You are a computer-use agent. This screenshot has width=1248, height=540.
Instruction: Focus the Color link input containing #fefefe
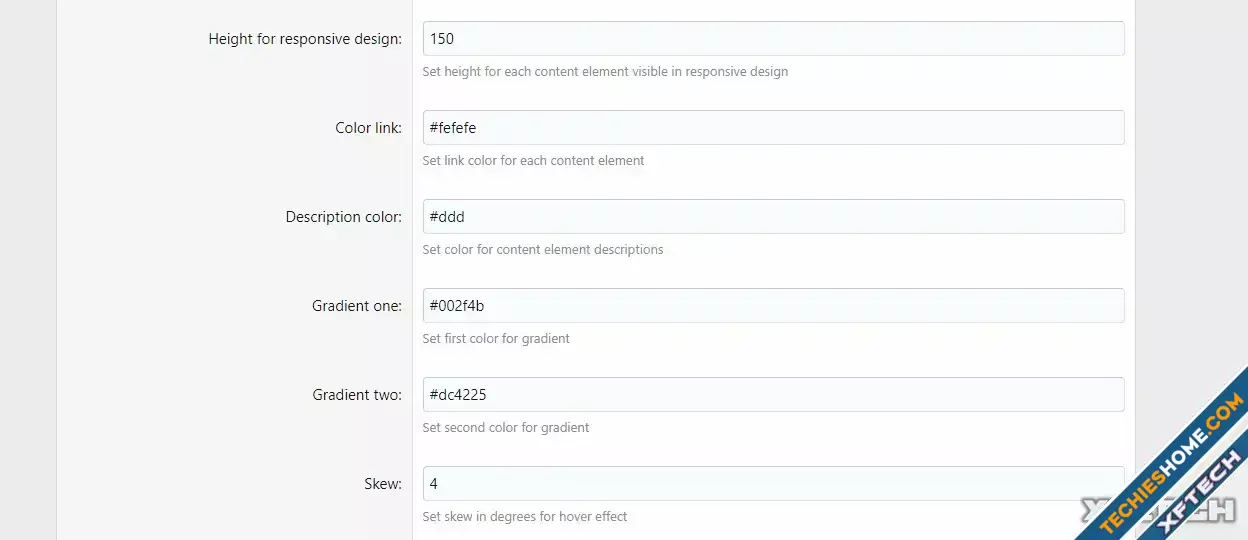pyautogui.click(x=773, y=128)
